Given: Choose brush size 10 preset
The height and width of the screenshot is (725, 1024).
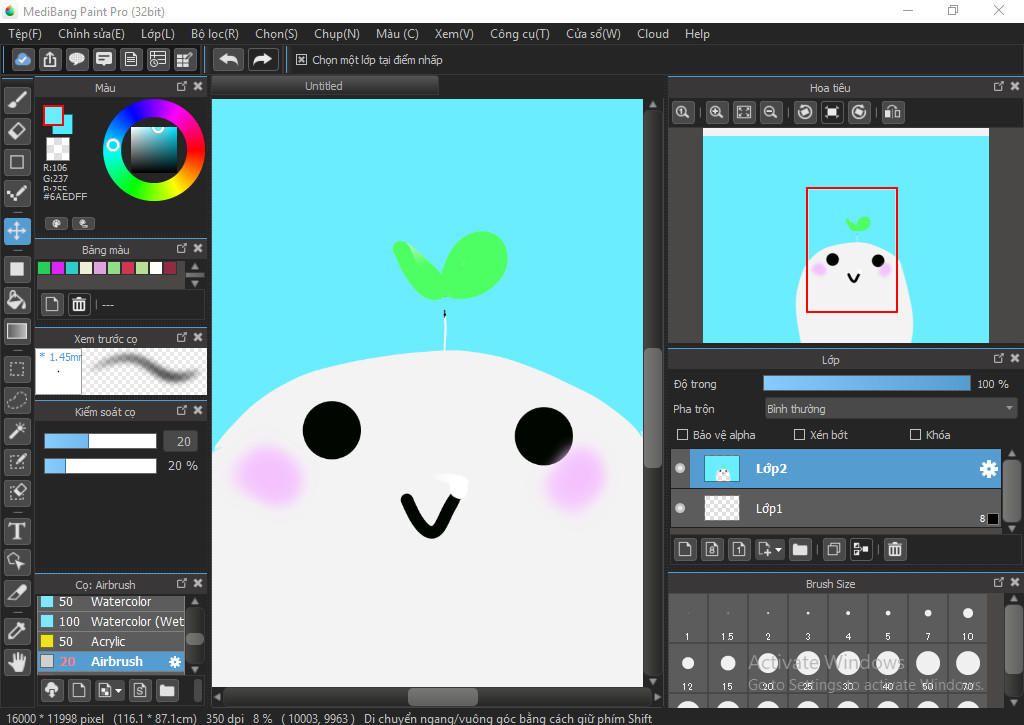Looking at the screenshot, I should [x=968, y=620].
